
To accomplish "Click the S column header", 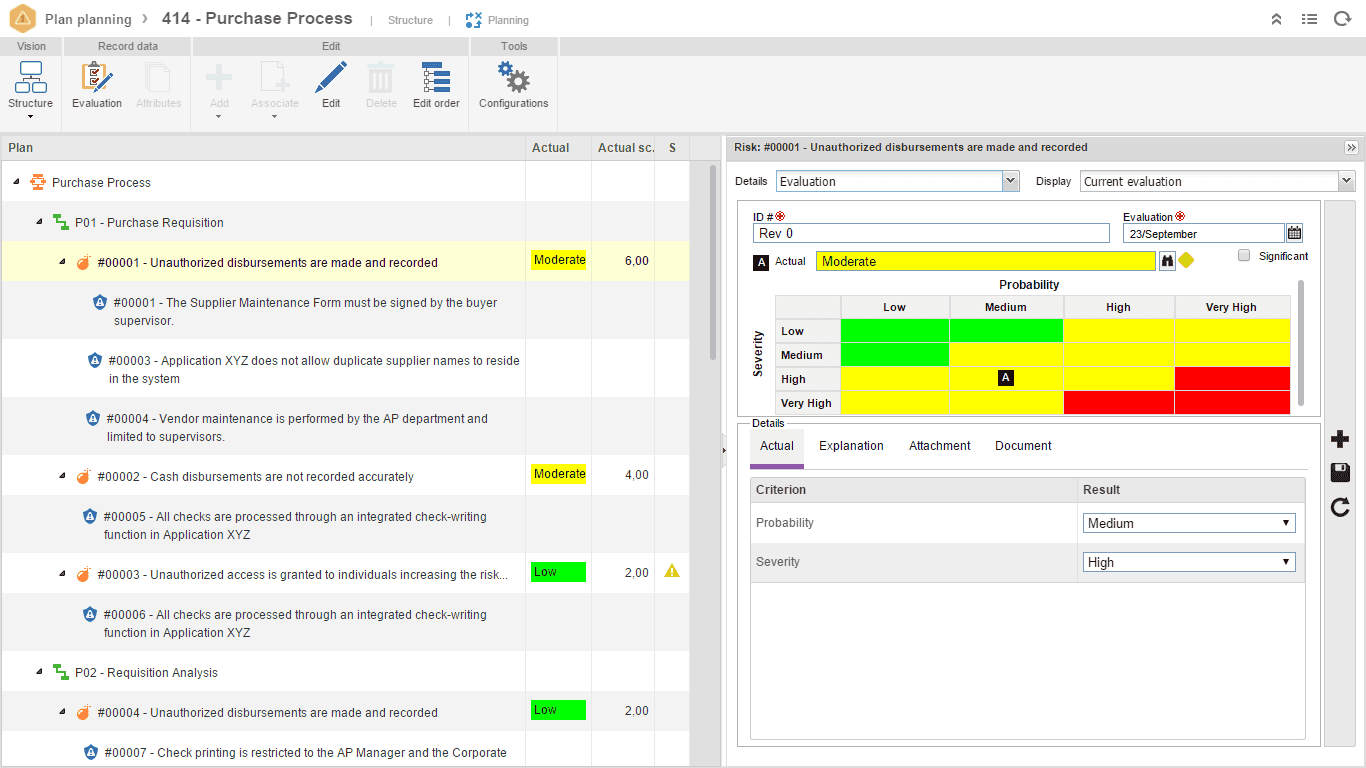I will pos(672,148).
